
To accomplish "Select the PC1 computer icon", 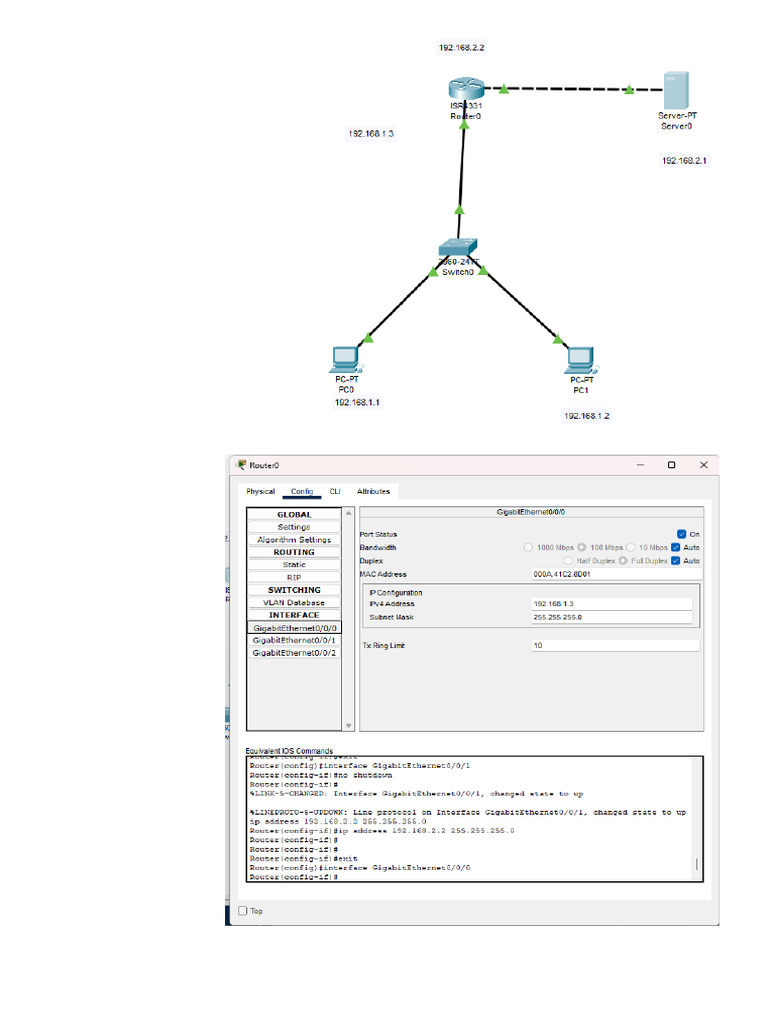I will coord(581,360).
